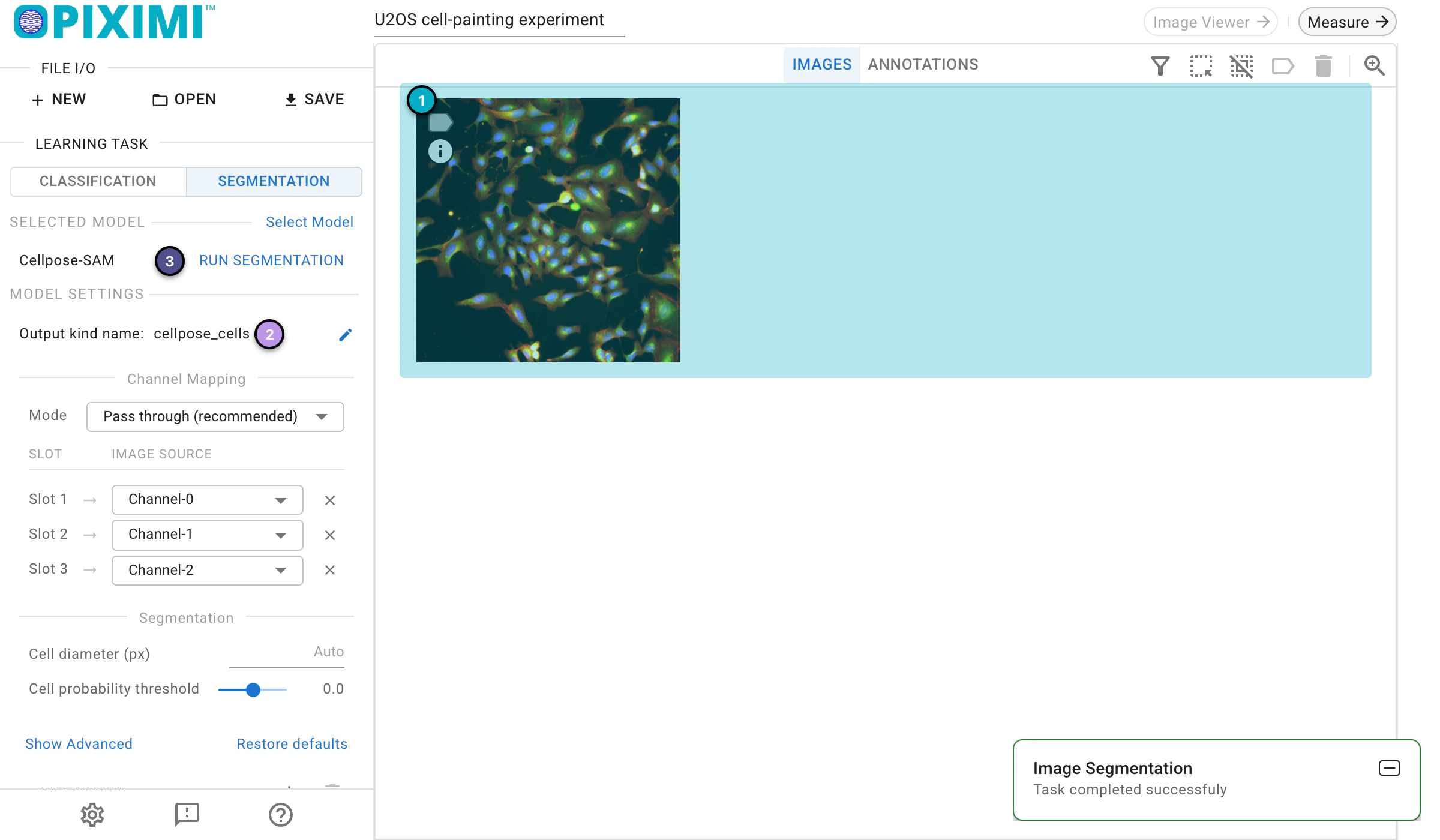Open the Image Viewer button
This screenshot has height=840, width=1440.
[1211, 22]
